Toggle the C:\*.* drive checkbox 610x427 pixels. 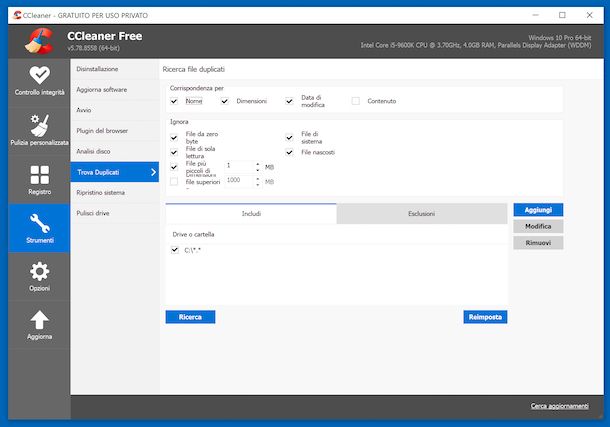[x=175, y=249]
